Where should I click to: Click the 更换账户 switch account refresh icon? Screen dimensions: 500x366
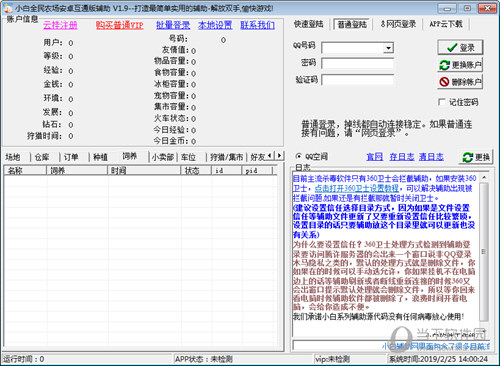tap(444, 65)
